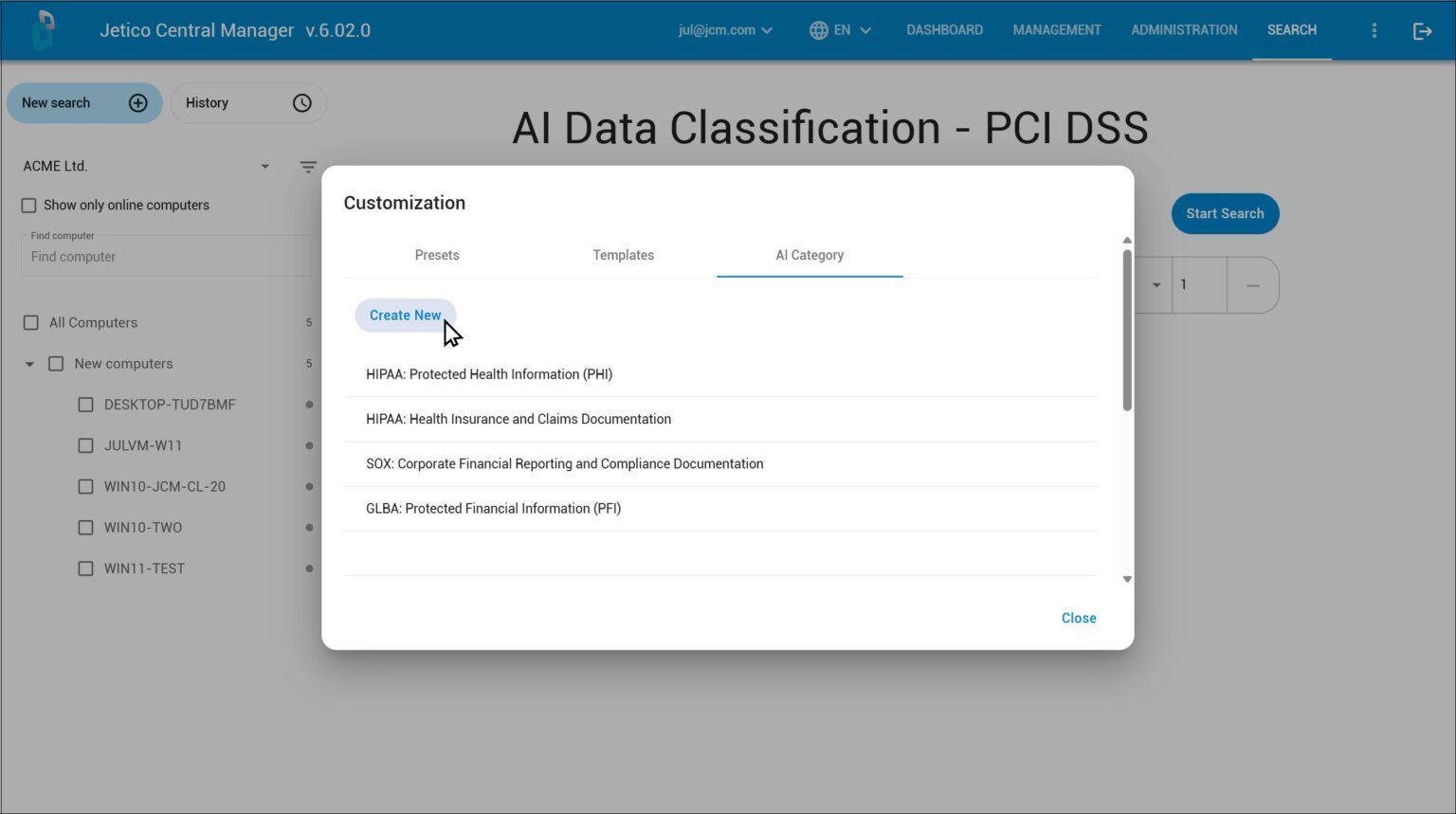1456x814 pixels.
Task: Click the dialog scrollbar down arrow
Action: pos(1127,579)
